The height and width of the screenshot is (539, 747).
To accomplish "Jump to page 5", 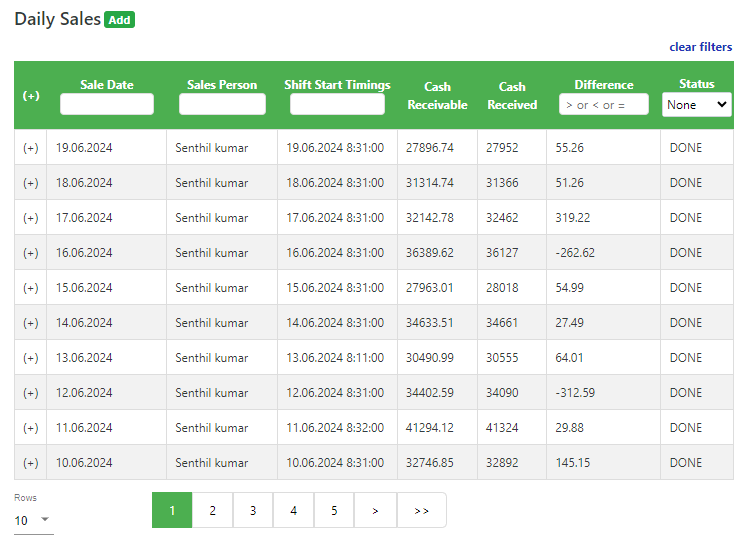I will [x=334, y=510].
